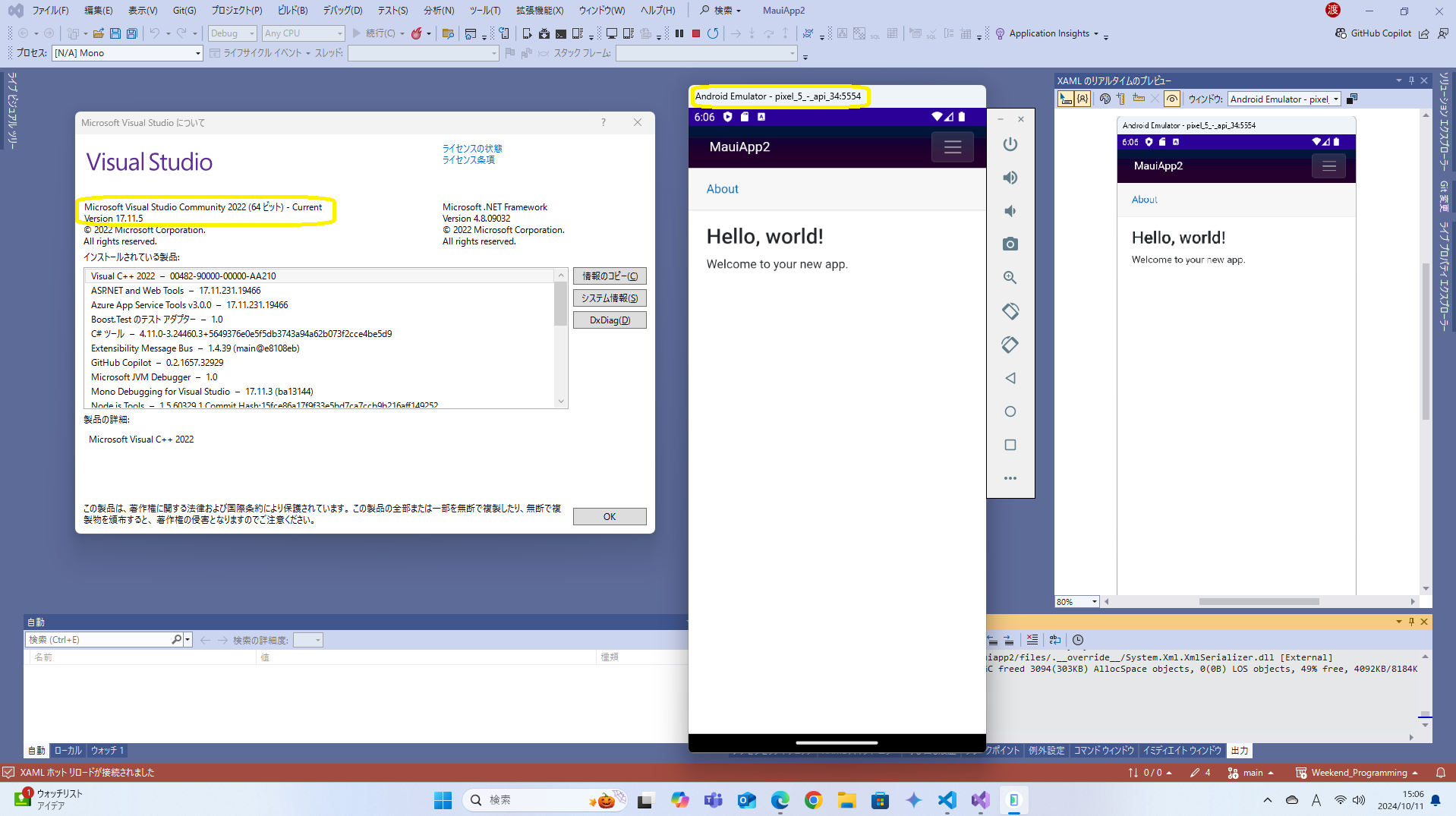Rotate the emulator left

point(1010,311)
